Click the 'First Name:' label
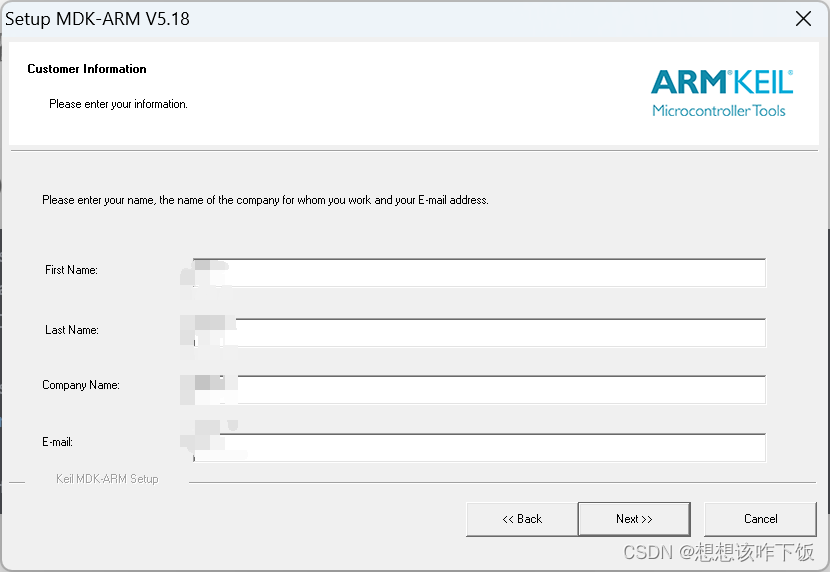 [x=71, y=270]
